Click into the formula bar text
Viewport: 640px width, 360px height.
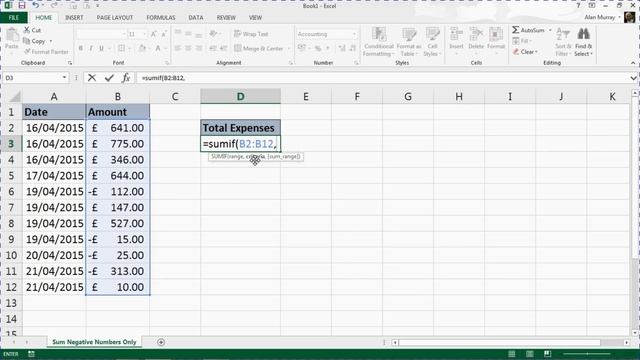coord(163,78)
